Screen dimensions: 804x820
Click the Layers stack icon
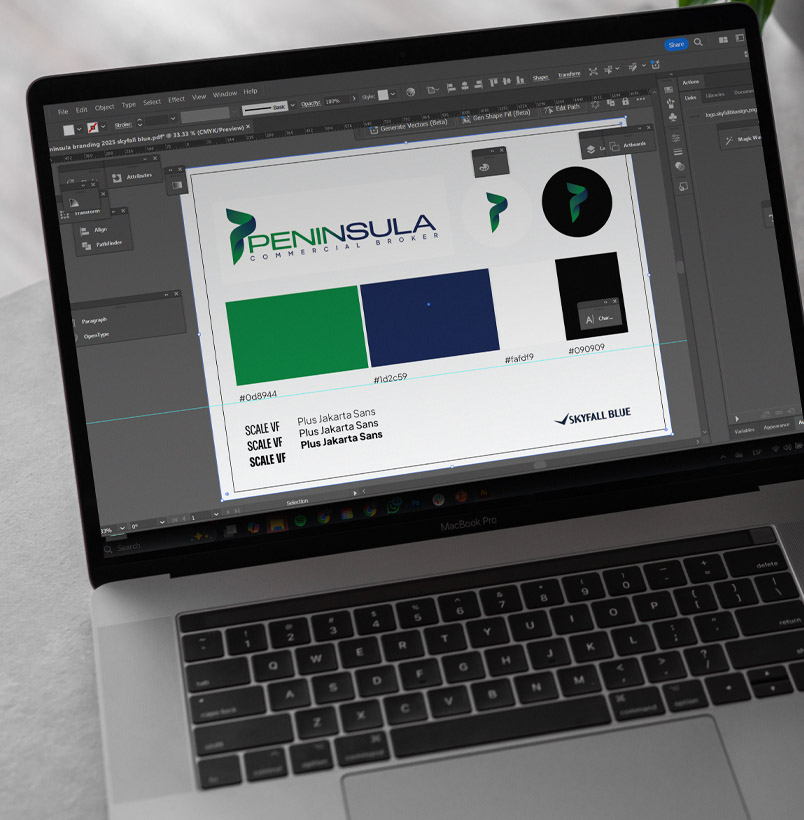pos(591,150)
